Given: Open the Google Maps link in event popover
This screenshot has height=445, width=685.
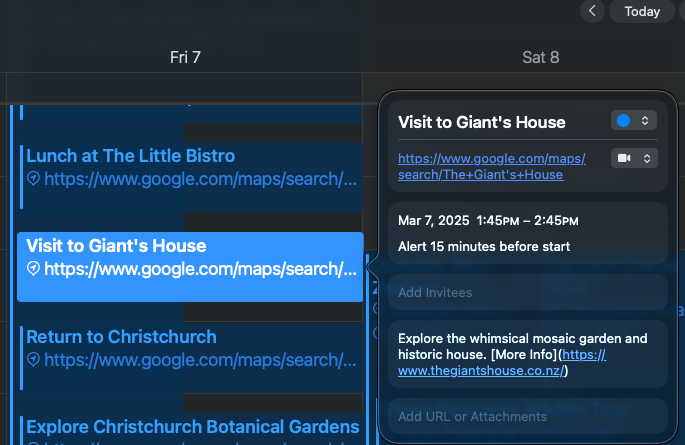Looking at the screenshot, I should coord(491,166).
